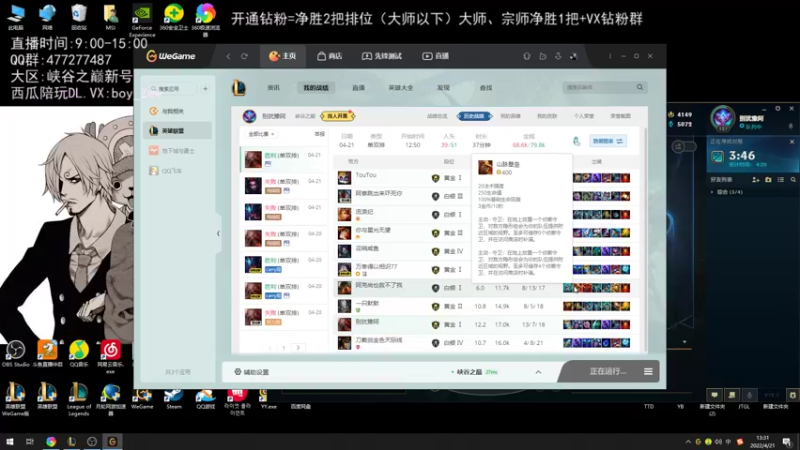Select 英雄联盟 in WeGame sidebar
800x450 pixels.
pos(177,131)
